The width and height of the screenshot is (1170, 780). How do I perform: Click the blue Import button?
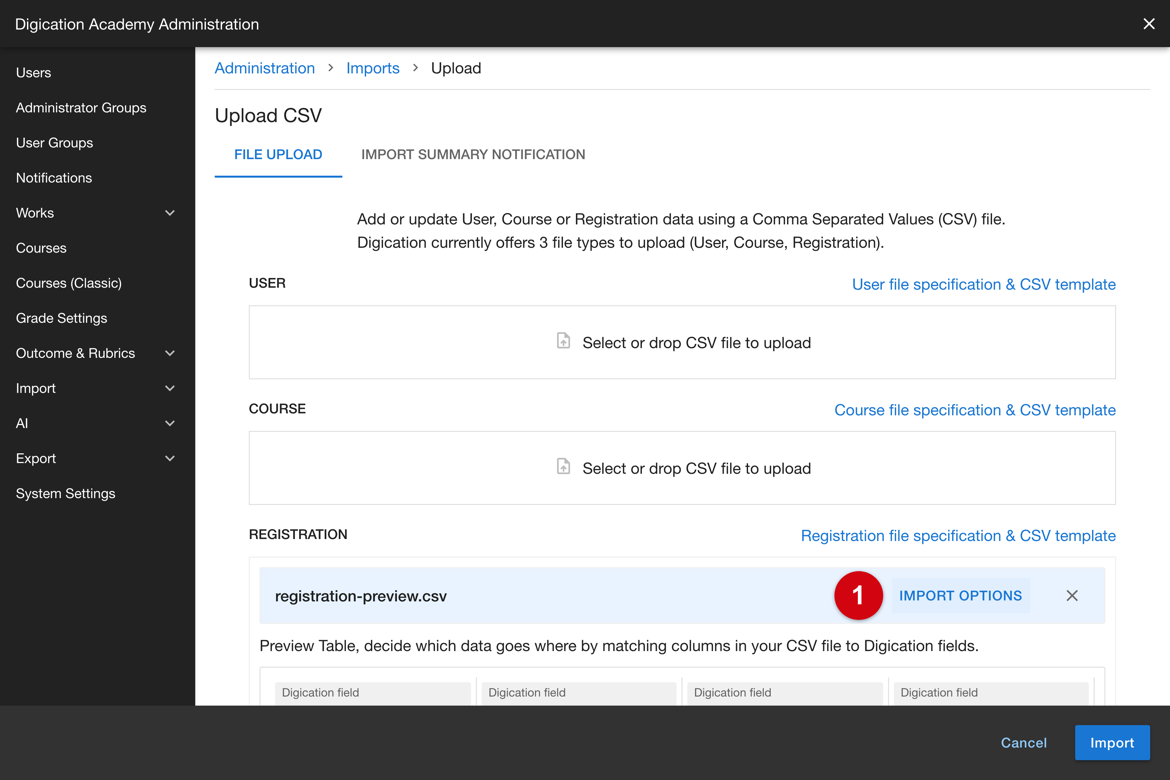pos(1112,743)
